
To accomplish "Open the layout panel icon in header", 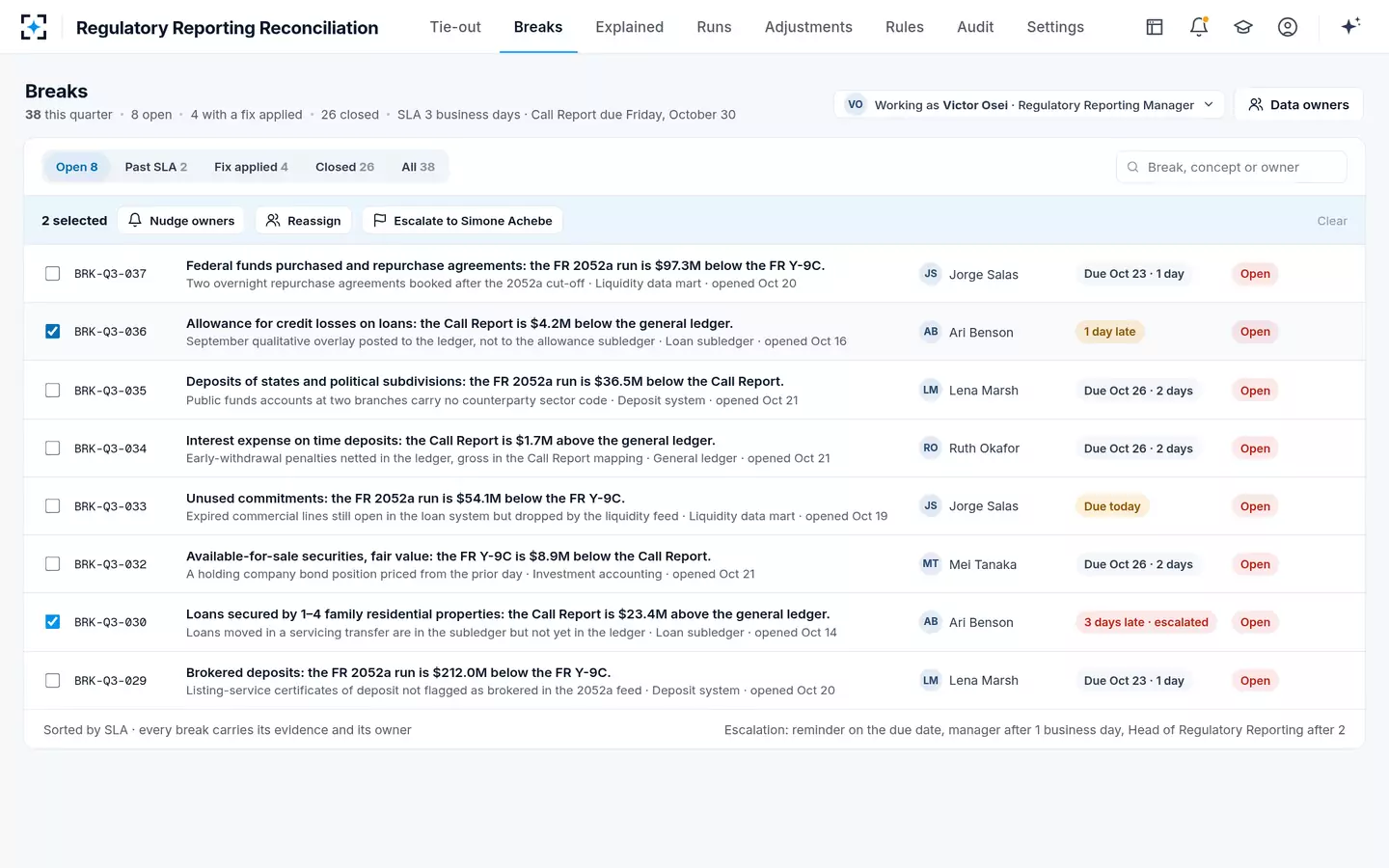I will [x=1155, y=27].
